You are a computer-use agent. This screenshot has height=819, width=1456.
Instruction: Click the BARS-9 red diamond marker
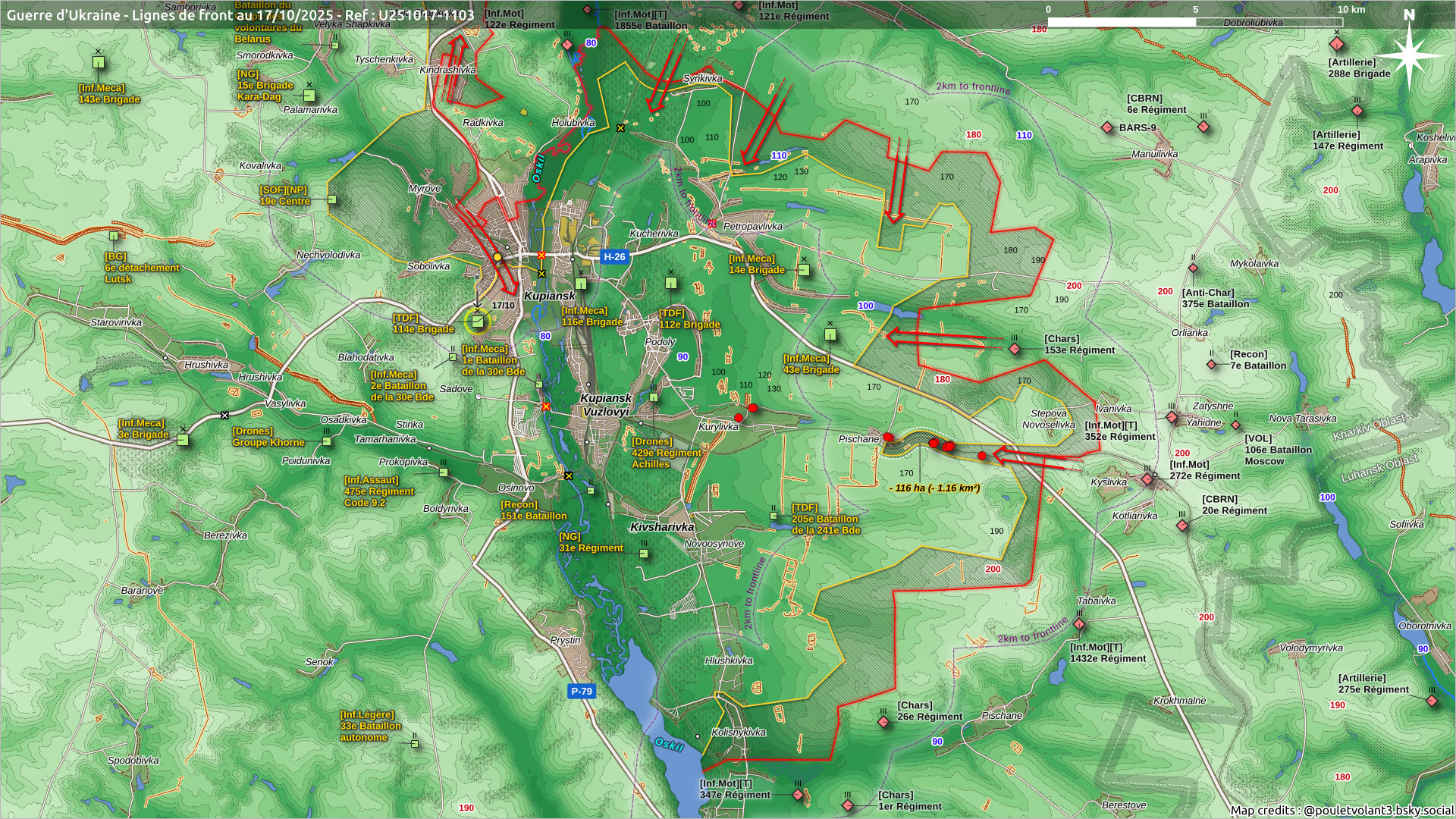click(1107, 127)
